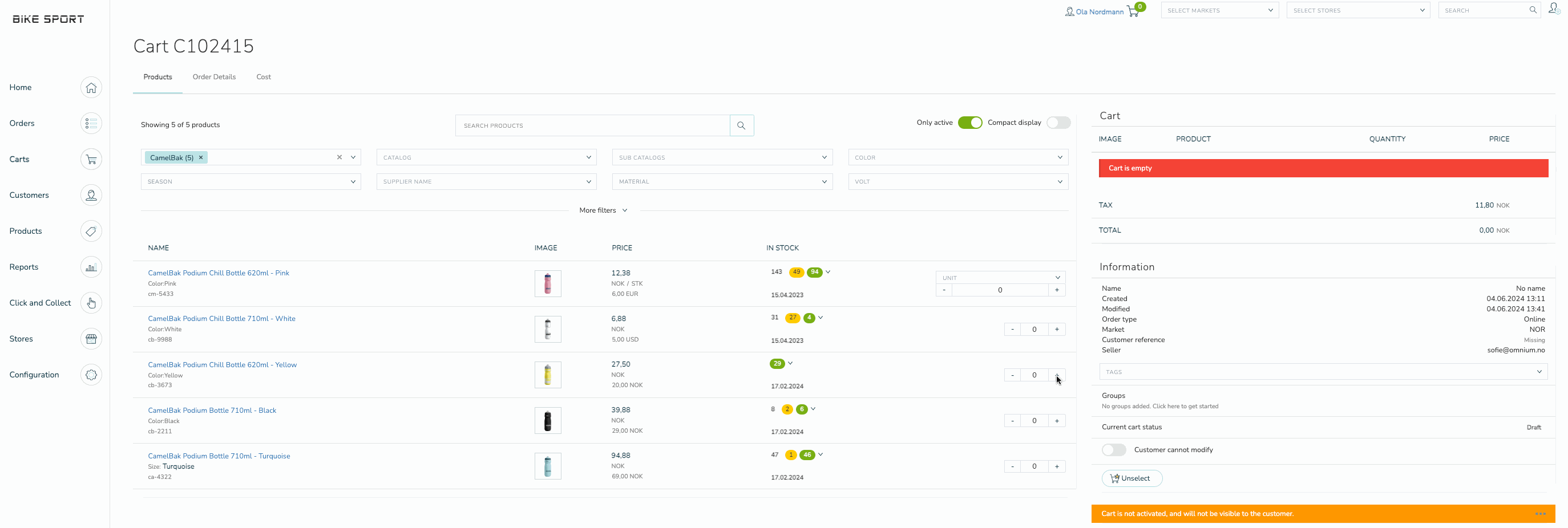Open the Sub Catalogs filter dropdown
This screenshot has height=528, width=1568.
point(722,157)
